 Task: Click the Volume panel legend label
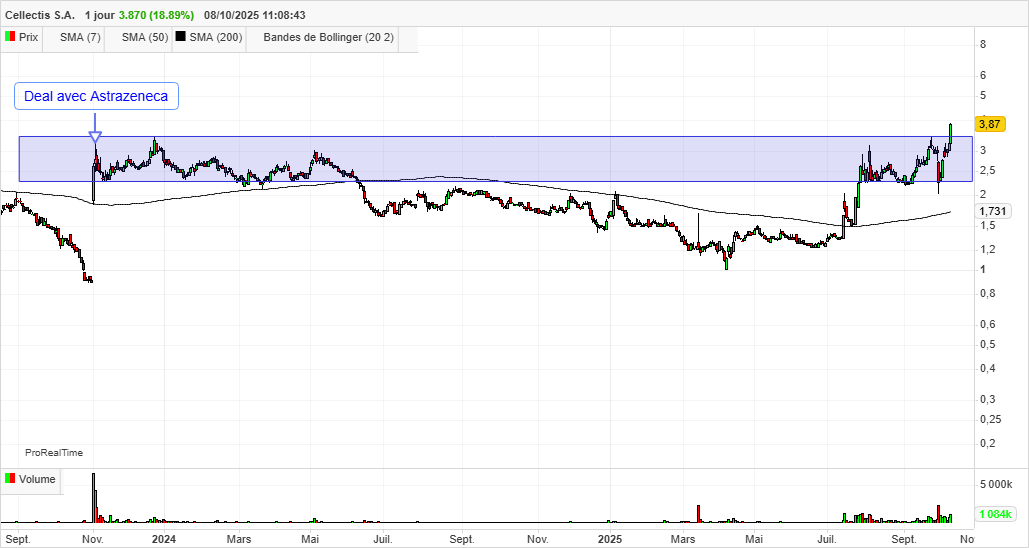(37, 479)
